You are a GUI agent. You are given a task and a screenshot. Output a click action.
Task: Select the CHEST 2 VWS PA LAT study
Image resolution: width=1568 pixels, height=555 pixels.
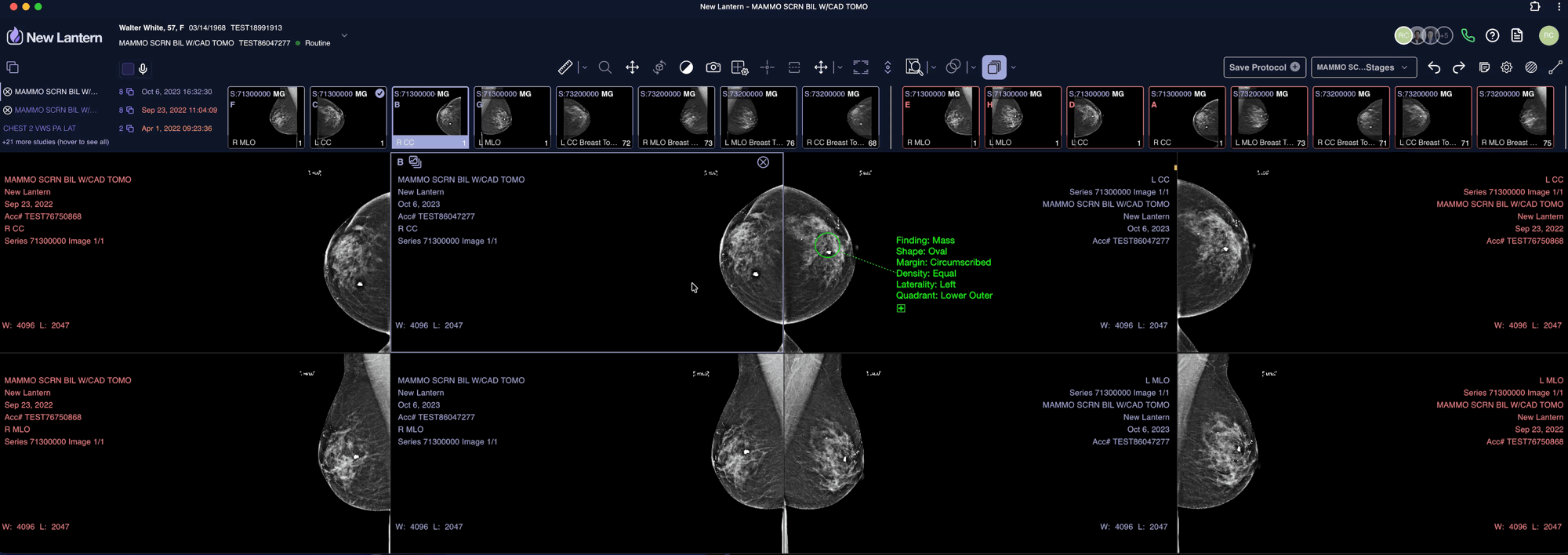click(40, 129)
